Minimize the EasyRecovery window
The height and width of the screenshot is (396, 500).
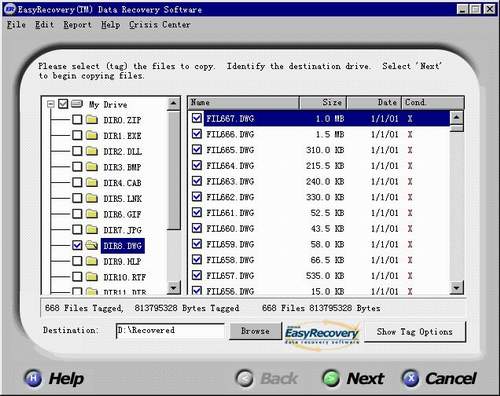pos(462,9)
